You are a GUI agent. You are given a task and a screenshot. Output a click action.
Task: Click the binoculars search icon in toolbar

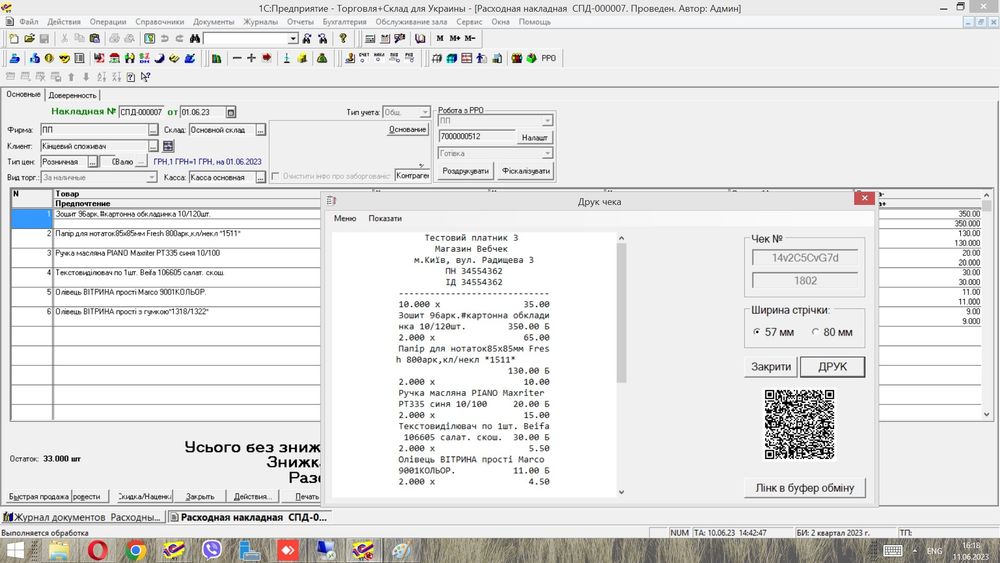(194, 39)
